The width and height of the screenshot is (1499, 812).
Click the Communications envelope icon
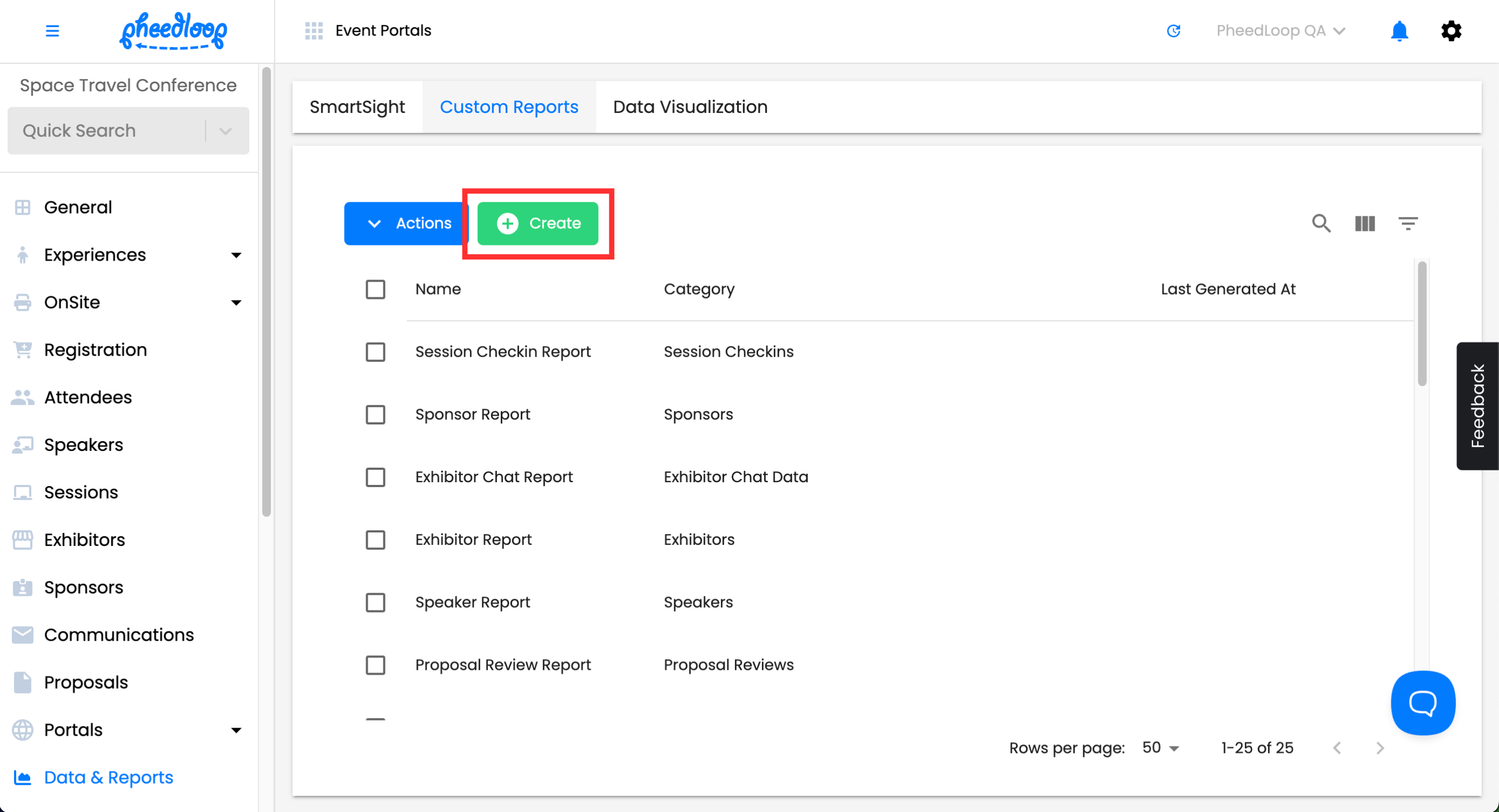[22, 635]
